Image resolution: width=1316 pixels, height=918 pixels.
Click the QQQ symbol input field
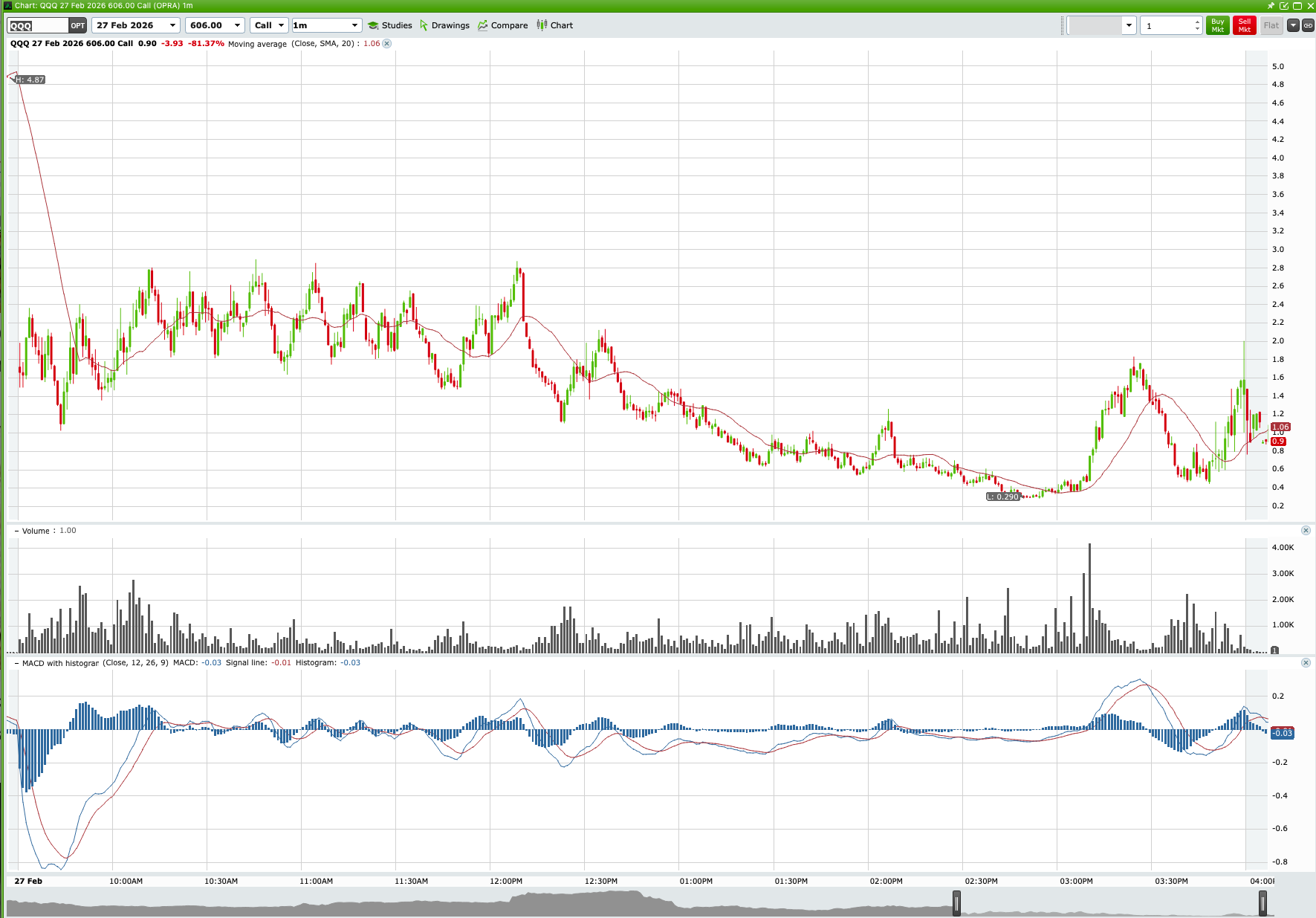click(37, 25)
